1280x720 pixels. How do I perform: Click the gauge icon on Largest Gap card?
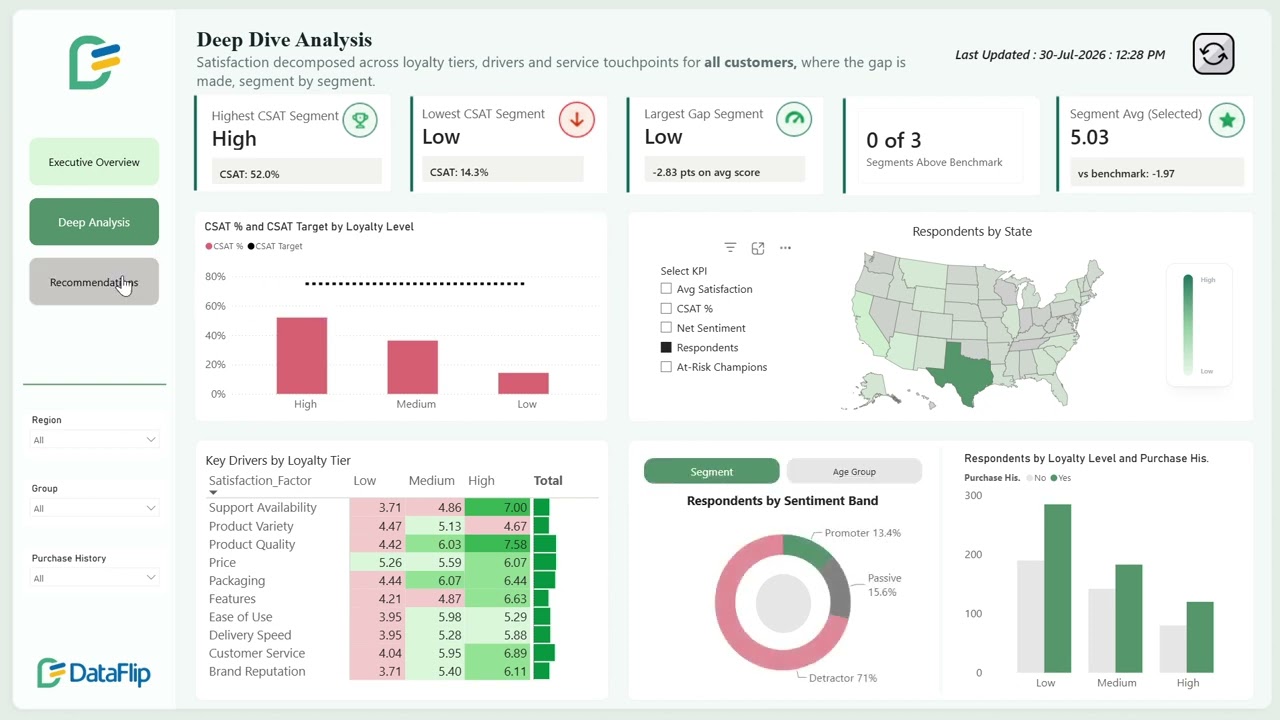click(x=795, y=120)
